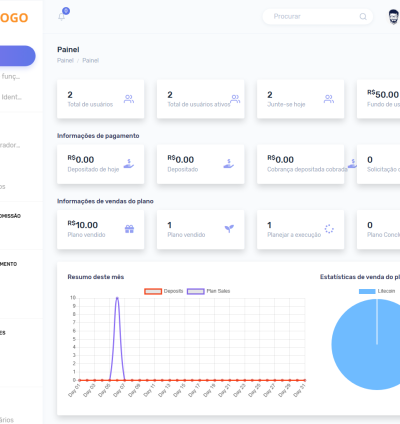This screenshot has width=400, height=424.
Task: Open the sidebar item ending 'rador...'
Action: [x=10, y=145]
